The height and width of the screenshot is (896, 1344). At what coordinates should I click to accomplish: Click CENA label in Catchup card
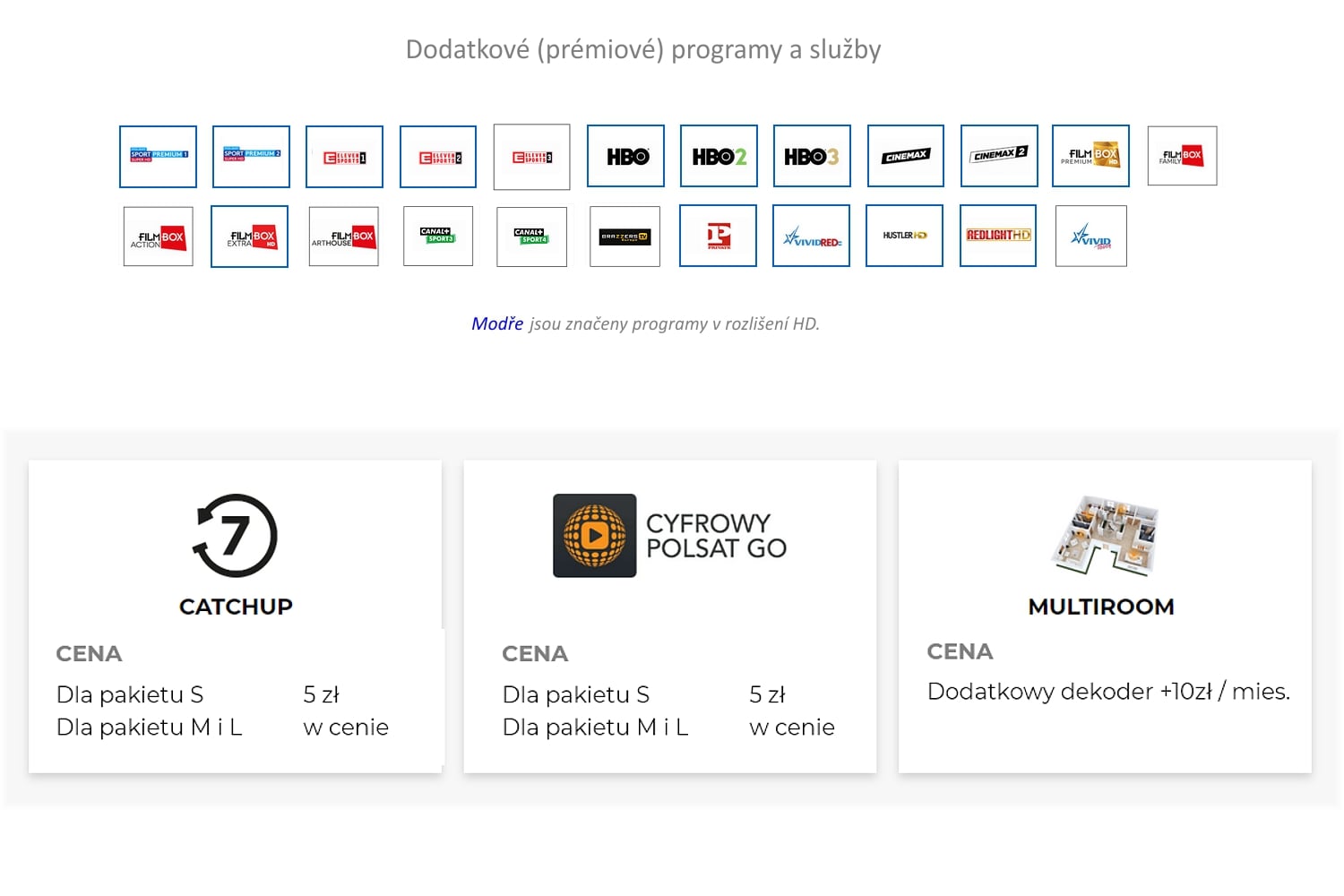[x=89, y=654]
